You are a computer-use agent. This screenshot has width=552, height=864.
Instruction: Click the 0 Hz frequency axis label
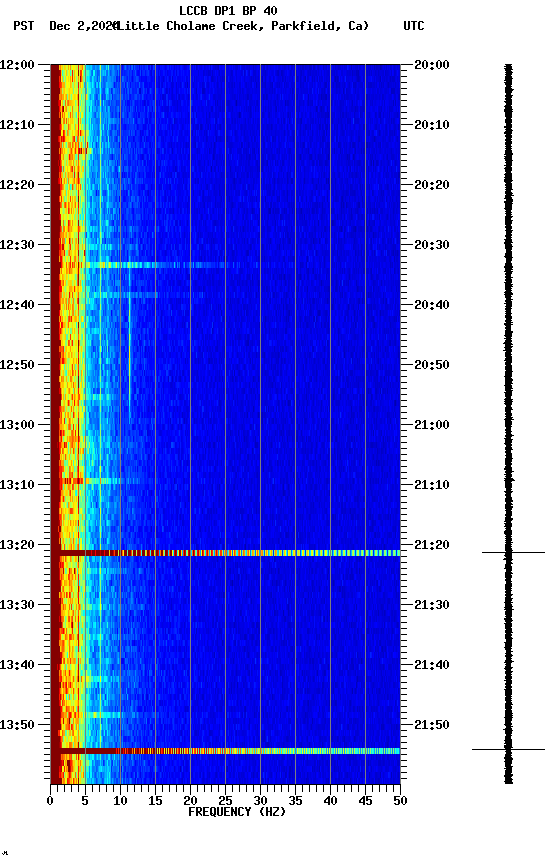pyautogui.click(x=50, y=801)
